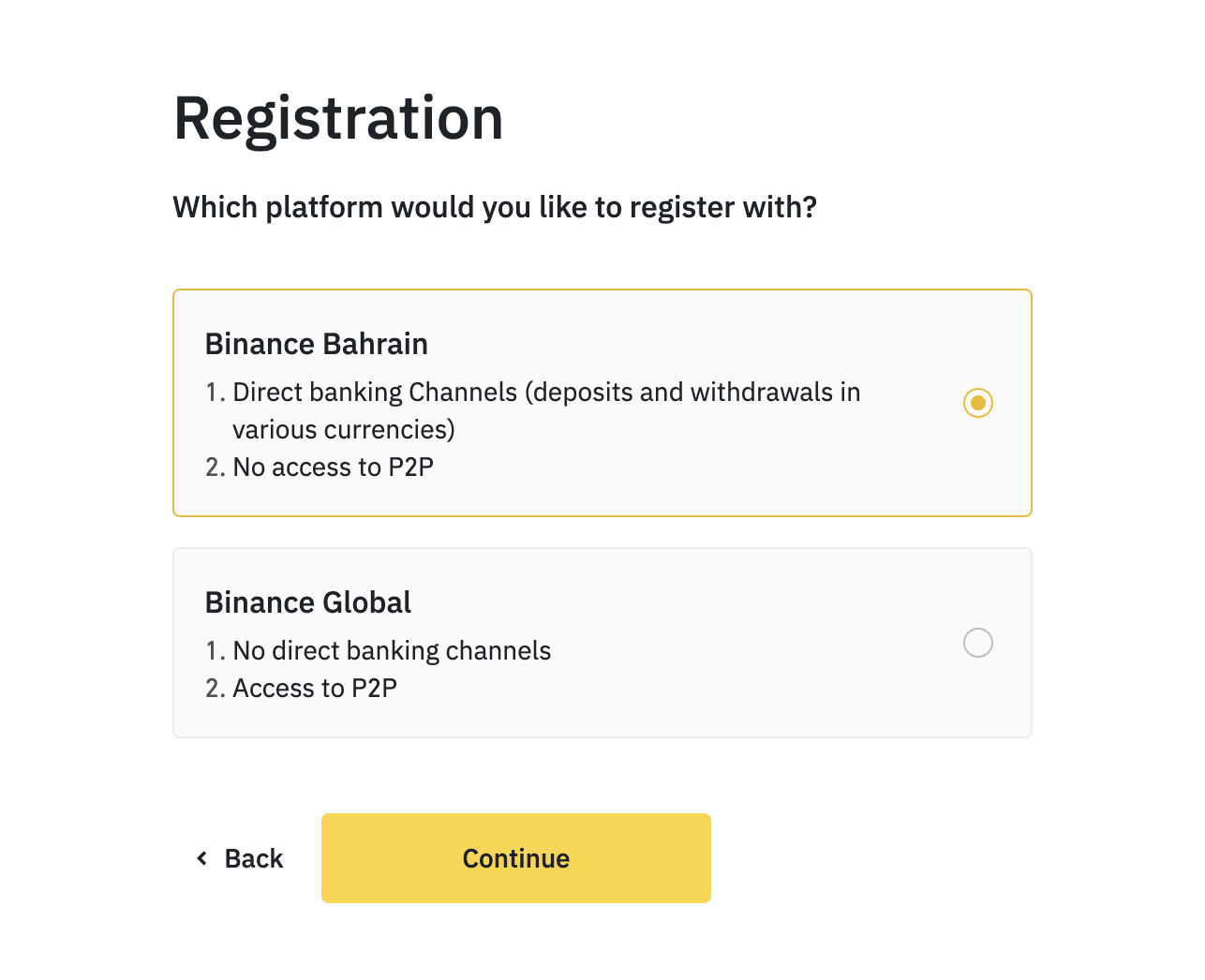1205x980 pixels.
Task: Click the platform selection question text
Action: 494,207
